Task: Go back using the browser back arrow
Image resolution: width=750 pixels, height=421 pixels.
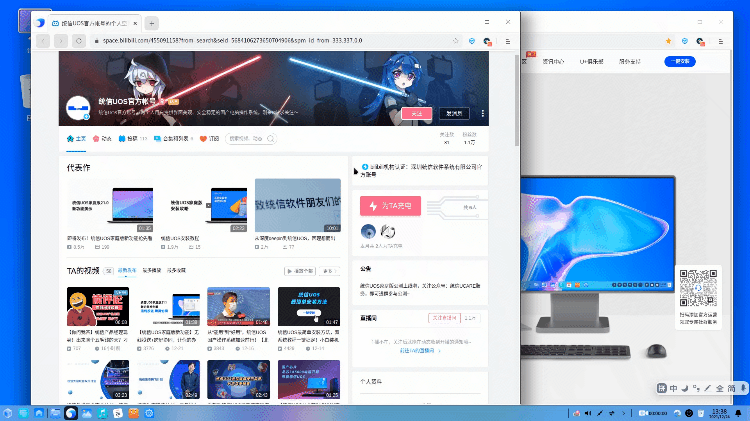Action: [x=43, y=41]
